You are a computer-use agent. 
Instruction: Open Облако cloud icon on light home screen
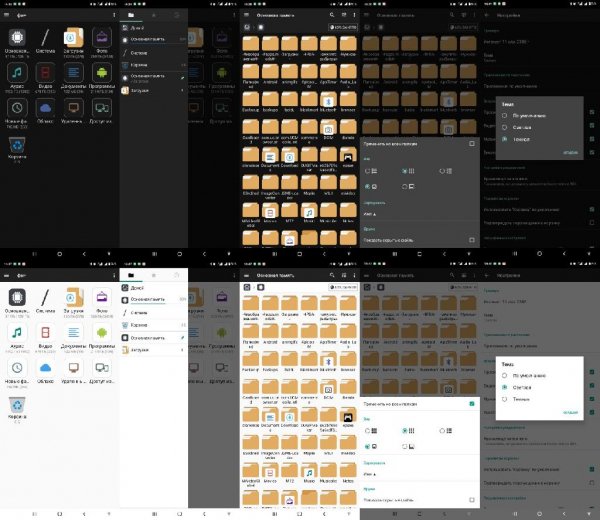[45, 368]
